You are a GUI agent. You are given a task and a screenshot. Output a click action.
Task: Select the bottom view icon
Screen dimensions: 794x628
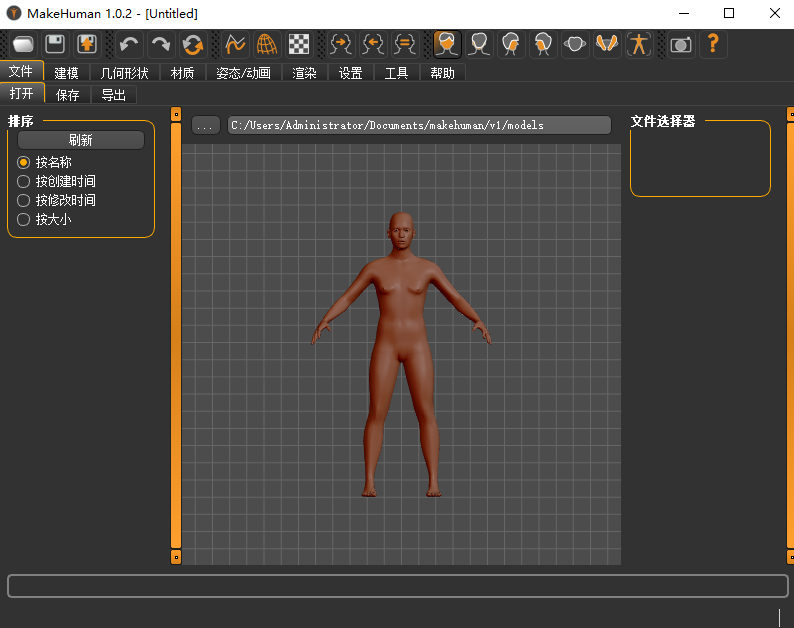point(607,45)
